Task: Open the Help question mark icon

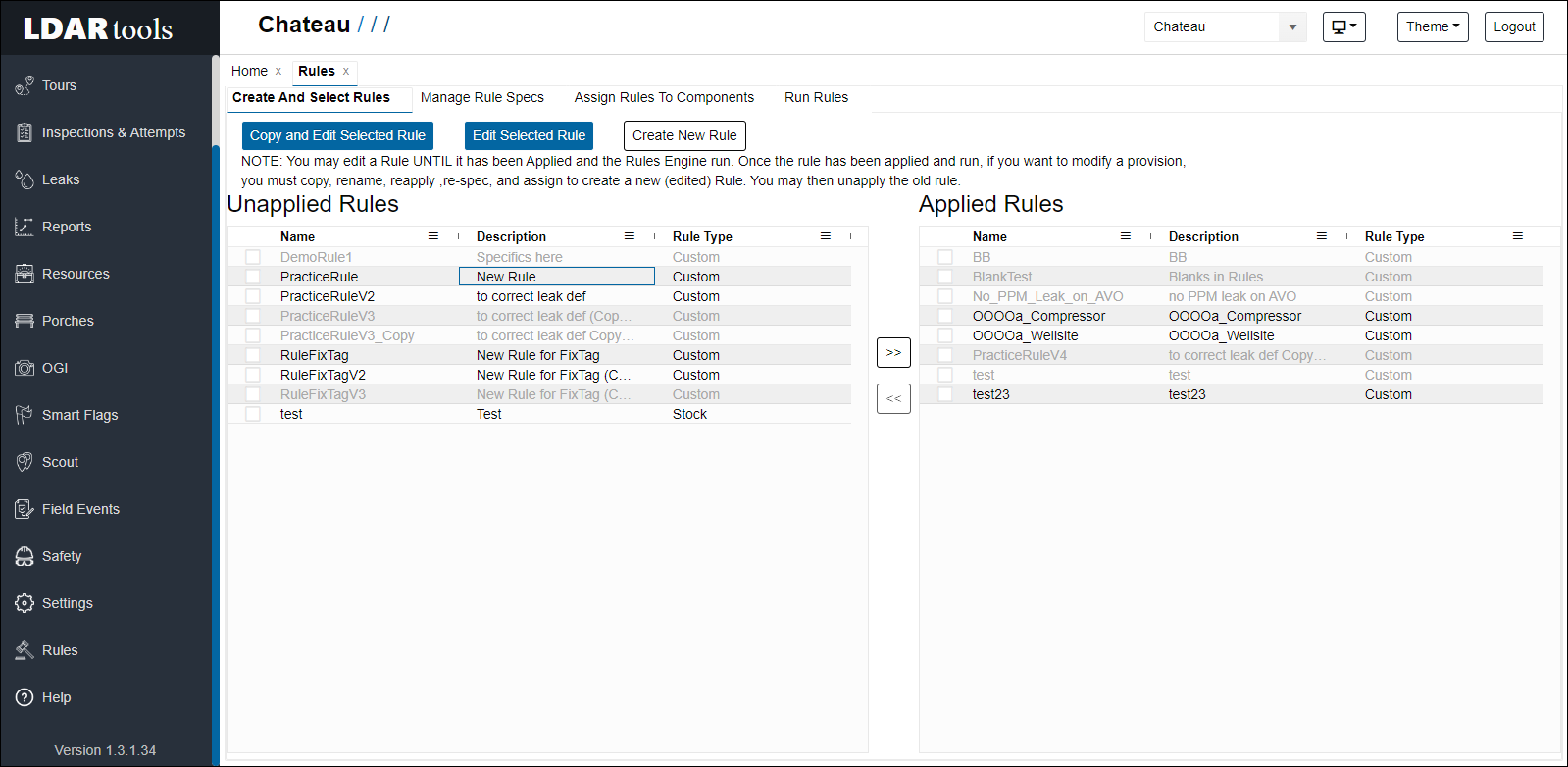Action: click(x=25, y=697)
